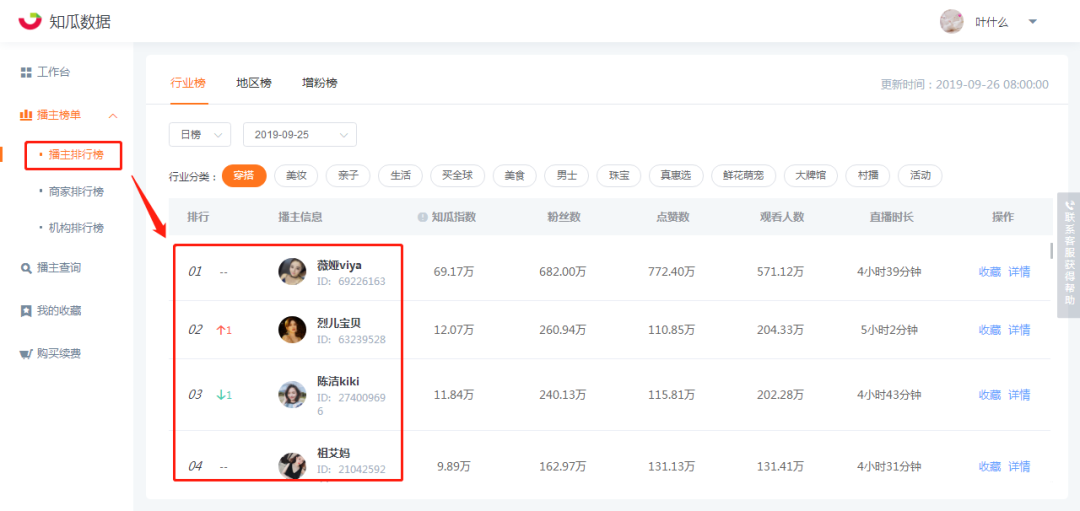Open 详情 for 薇娅viya
The height and width of the screenshot is (511, 1080).
[x=1019, y=271]
